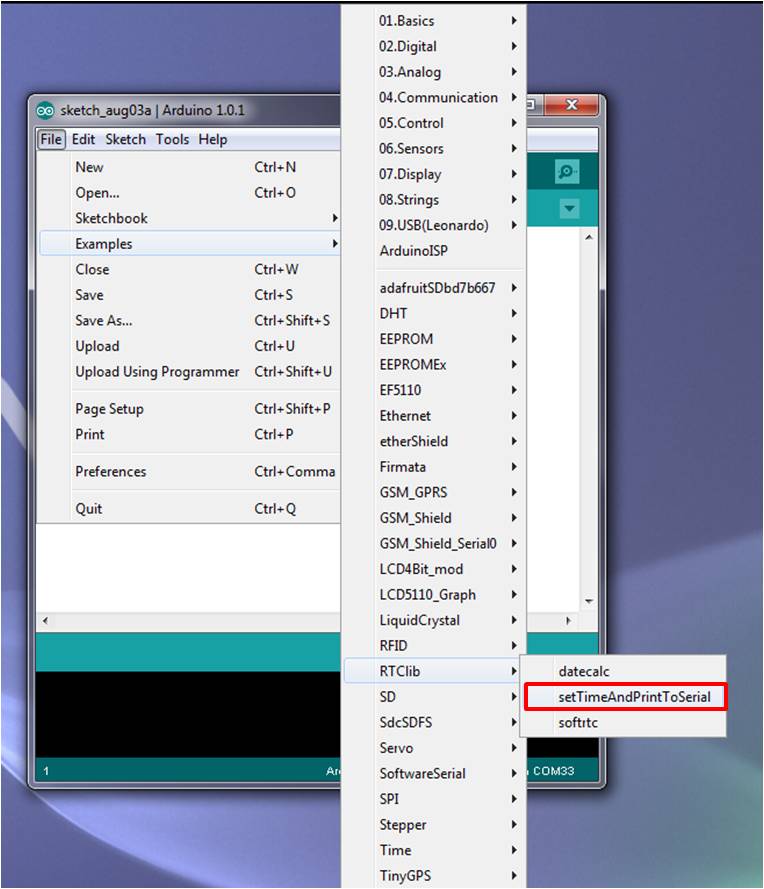Select Save As... menu entry
The width and height of the screenshot is (764, 889).
tap(189, 320)
